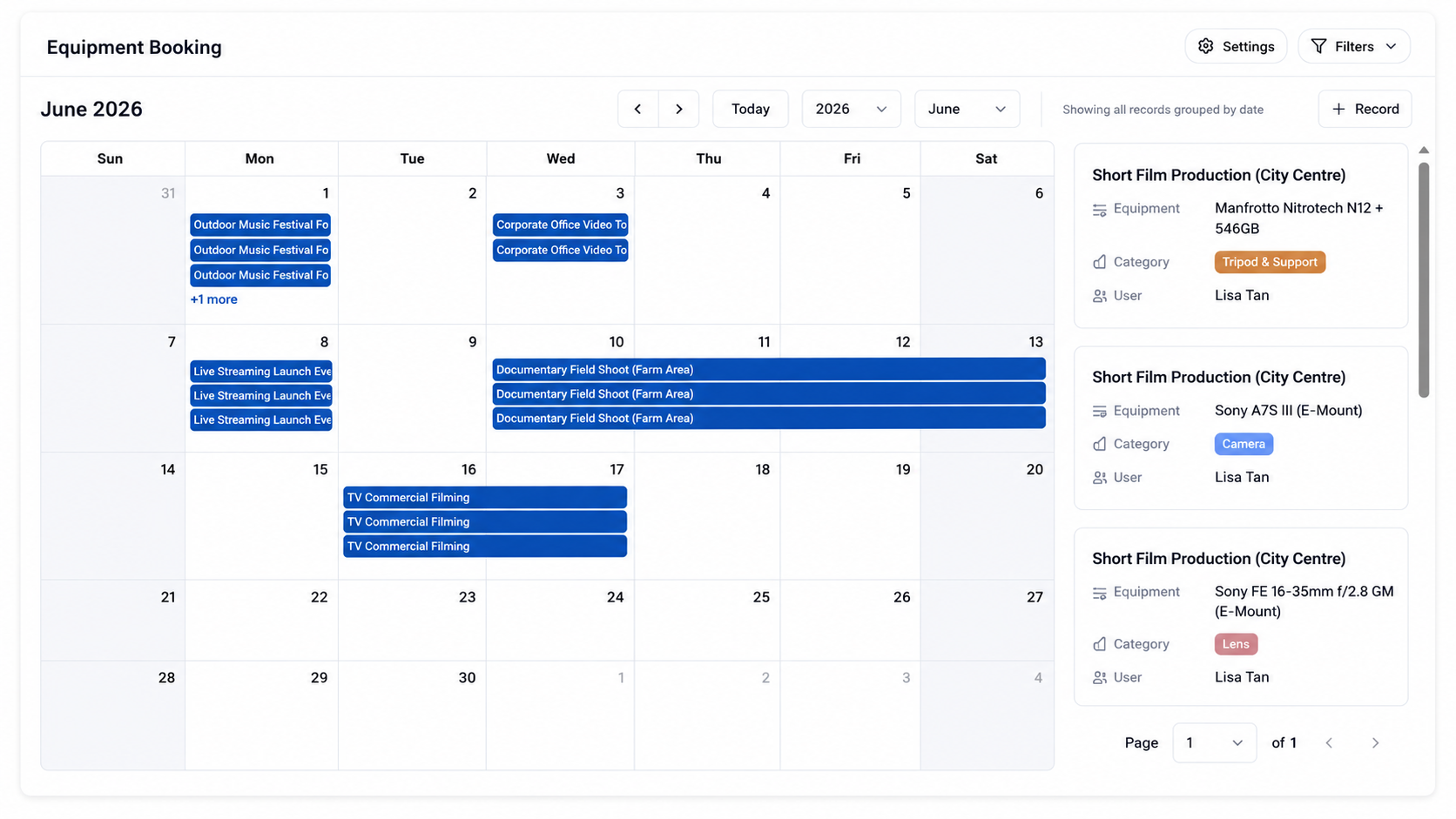This screenshot has height=819, width=1456.
Task: Open last Documentary Field Shoot event bar
Action: (x=769, y=418)
